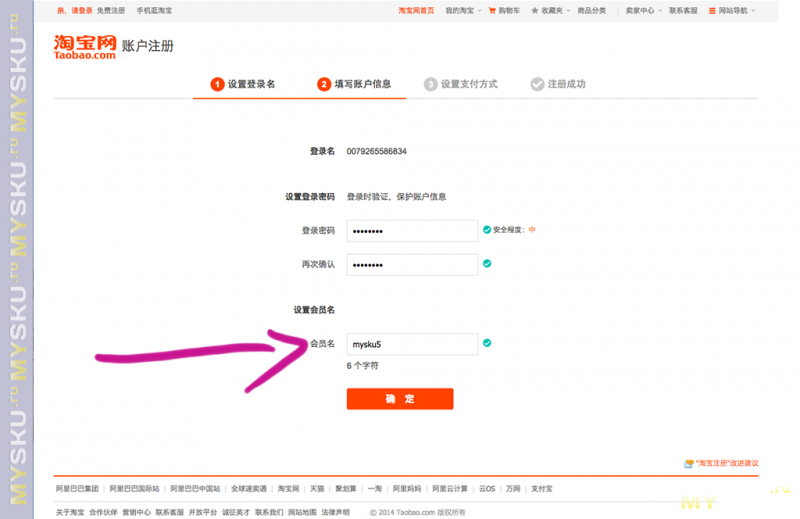Open 联系客服 in the footer

[x=169, y=512]
